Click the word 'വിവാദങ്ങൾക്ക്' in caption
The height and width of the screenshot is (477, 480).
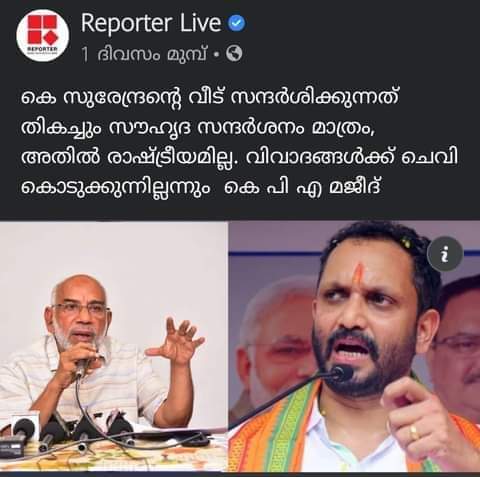[x=319, y=158]
